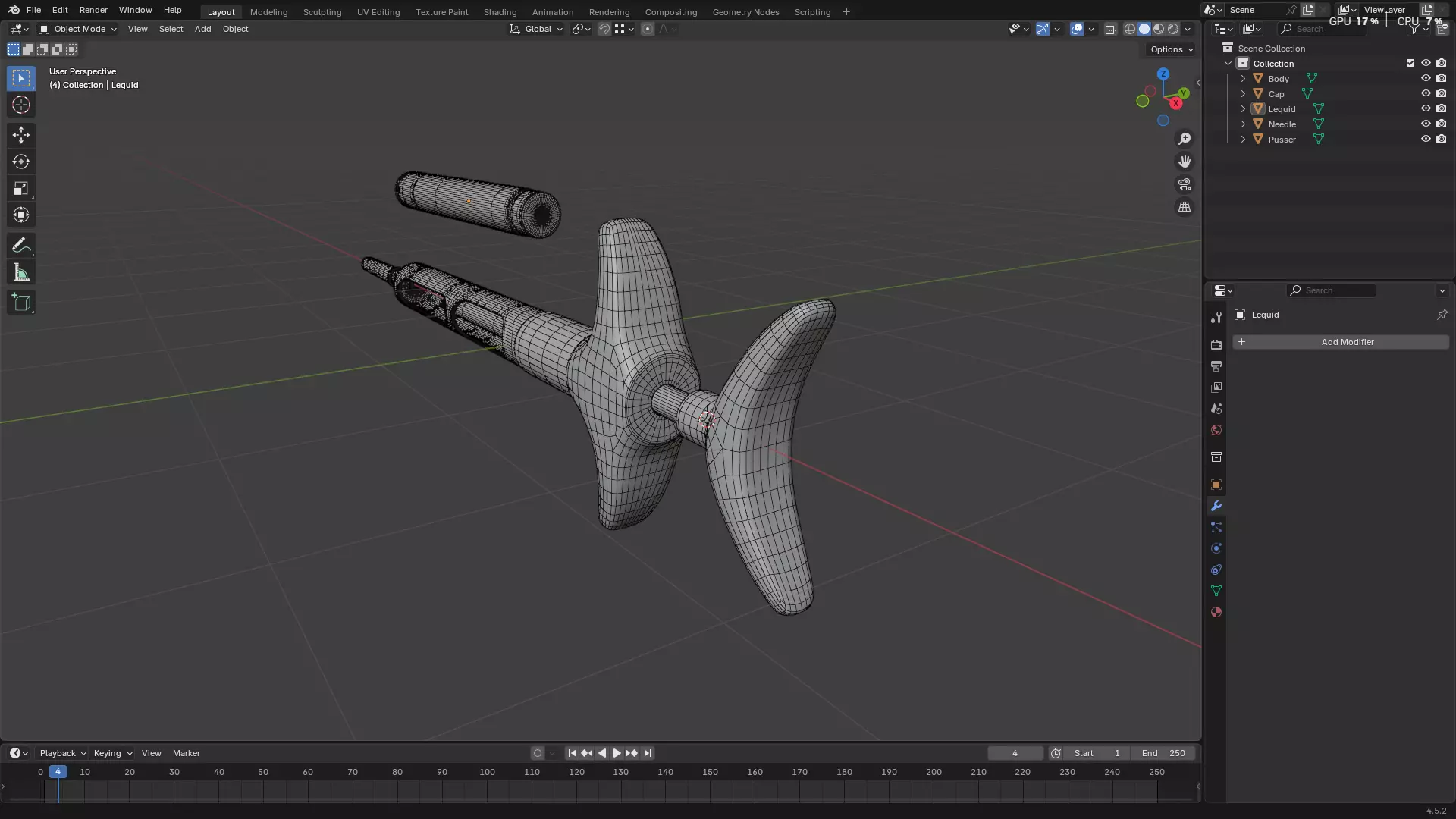
Task: Open the Object Mode dropdown
Action: 78,29
